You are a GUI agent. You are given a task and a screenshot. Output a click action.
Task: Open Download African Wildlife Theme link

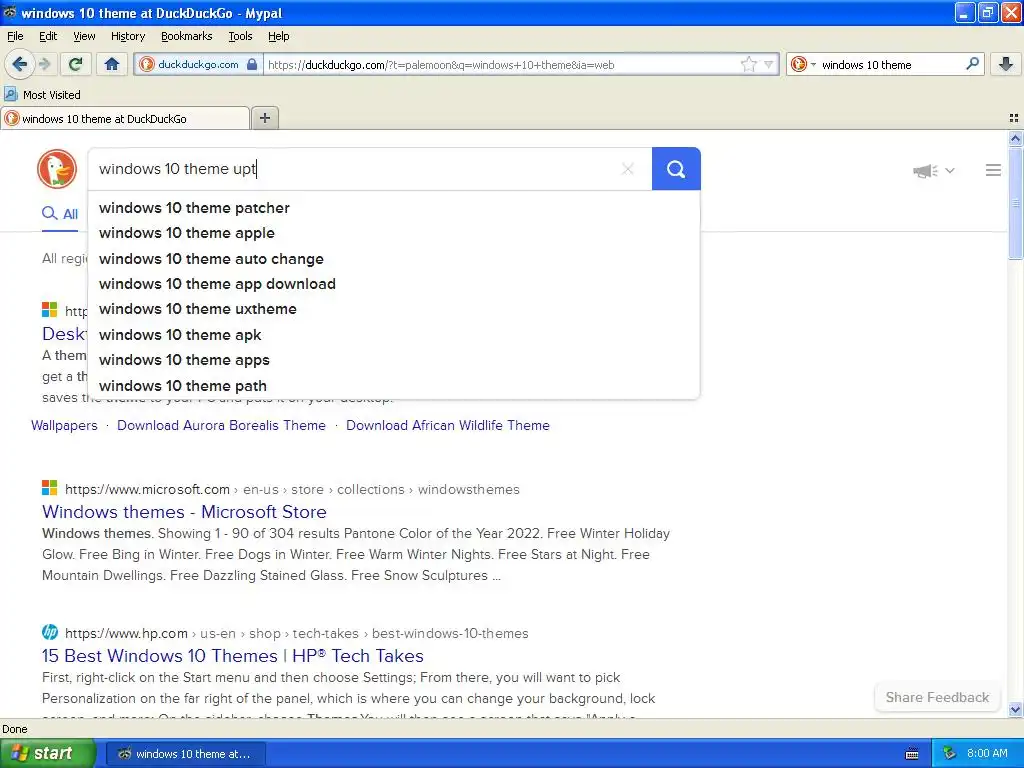click(x=448, y=425)
